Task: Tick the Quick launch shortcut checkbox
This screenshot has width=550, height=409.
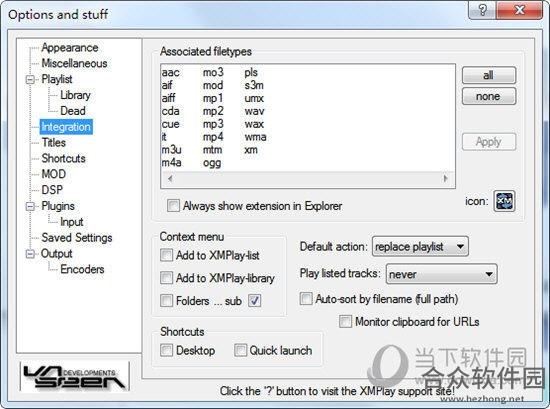Action: pyautogui.click(x=241, y=350)
